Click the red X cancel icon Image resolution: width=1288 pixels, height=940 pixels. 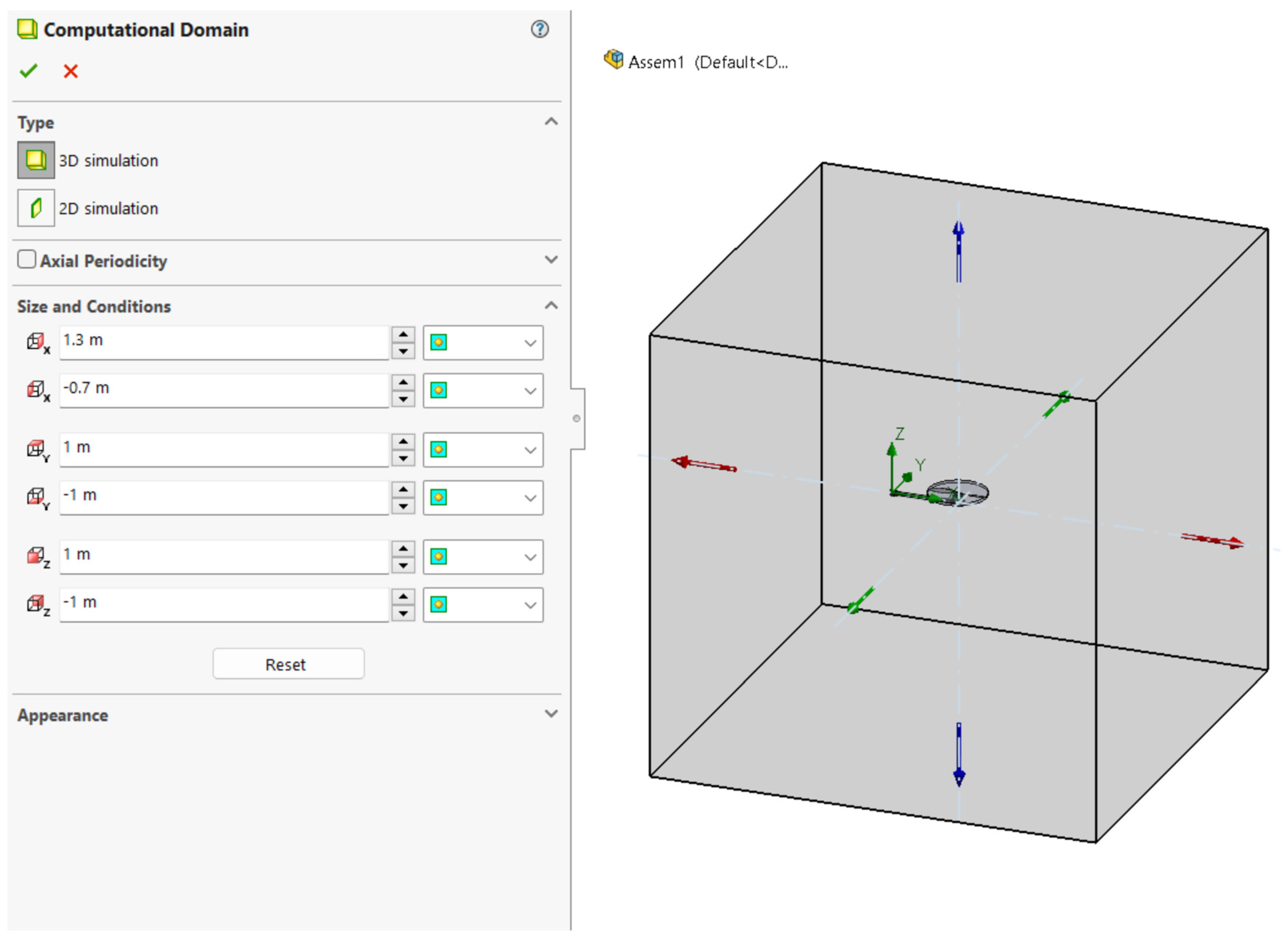(x=71, y=71)
